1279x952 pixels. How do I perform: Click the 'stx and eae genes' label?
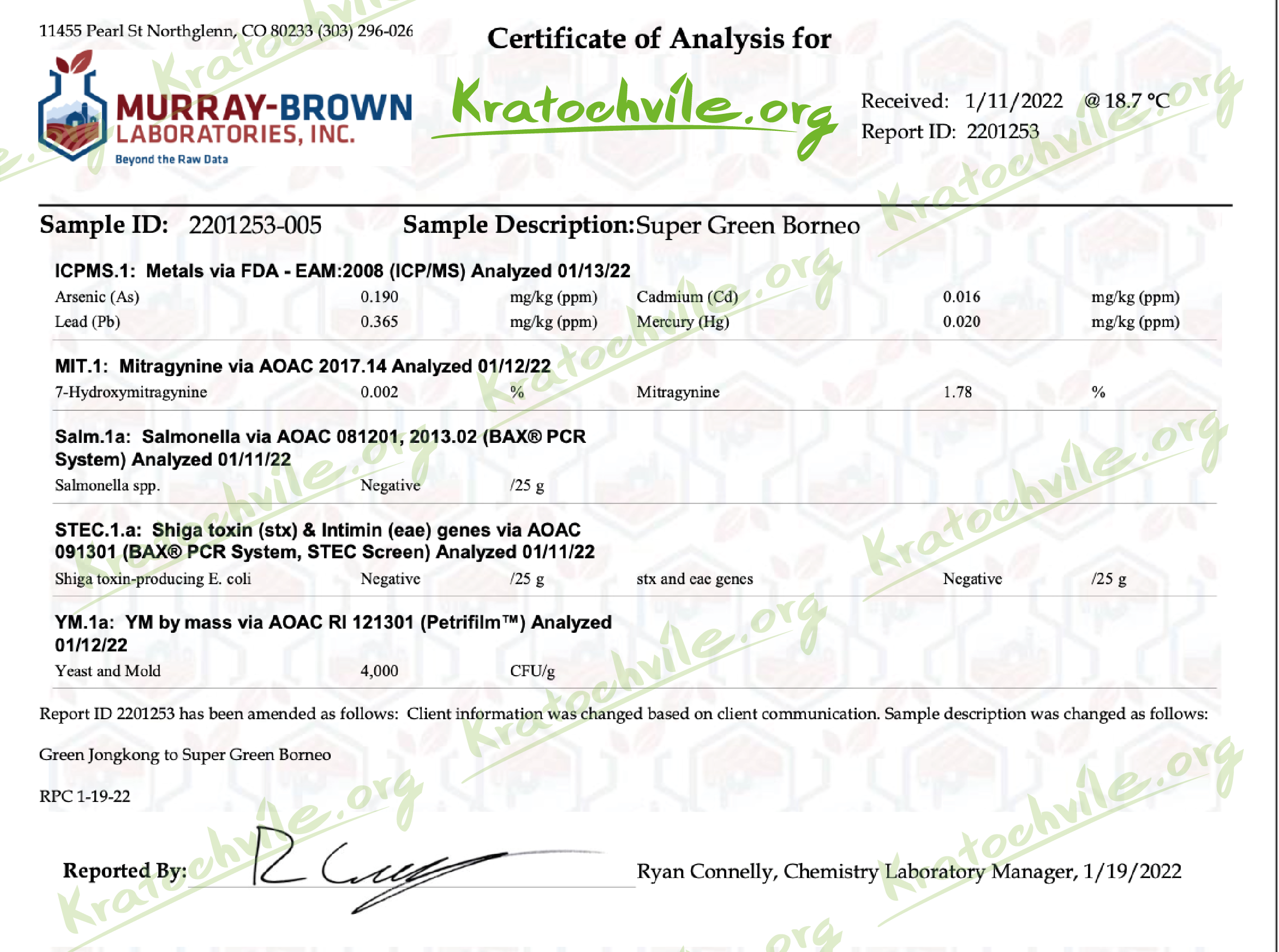pos(695,578)
